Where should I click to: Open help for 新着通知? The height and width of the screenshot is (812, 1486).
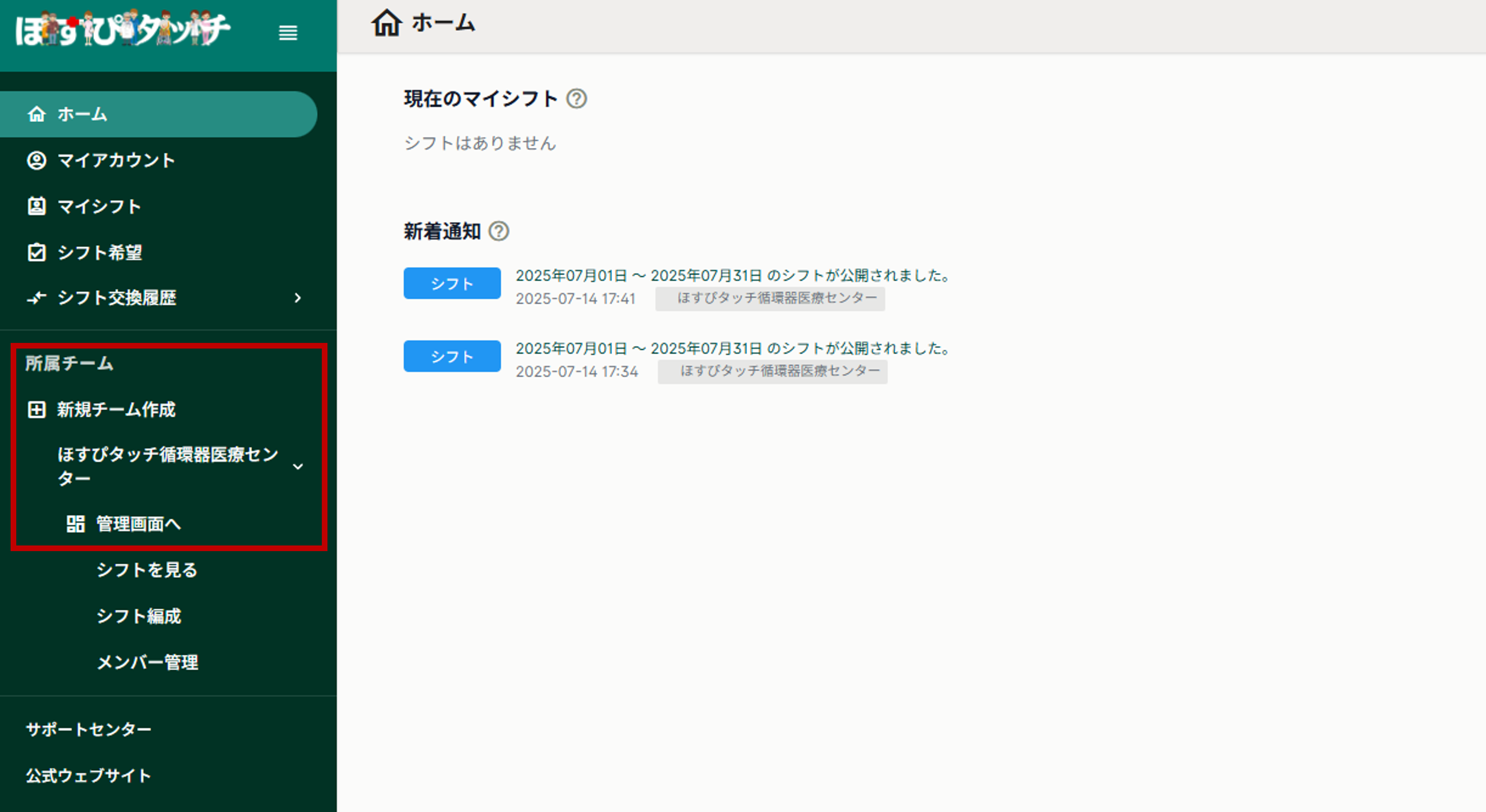tap(500, 232)
